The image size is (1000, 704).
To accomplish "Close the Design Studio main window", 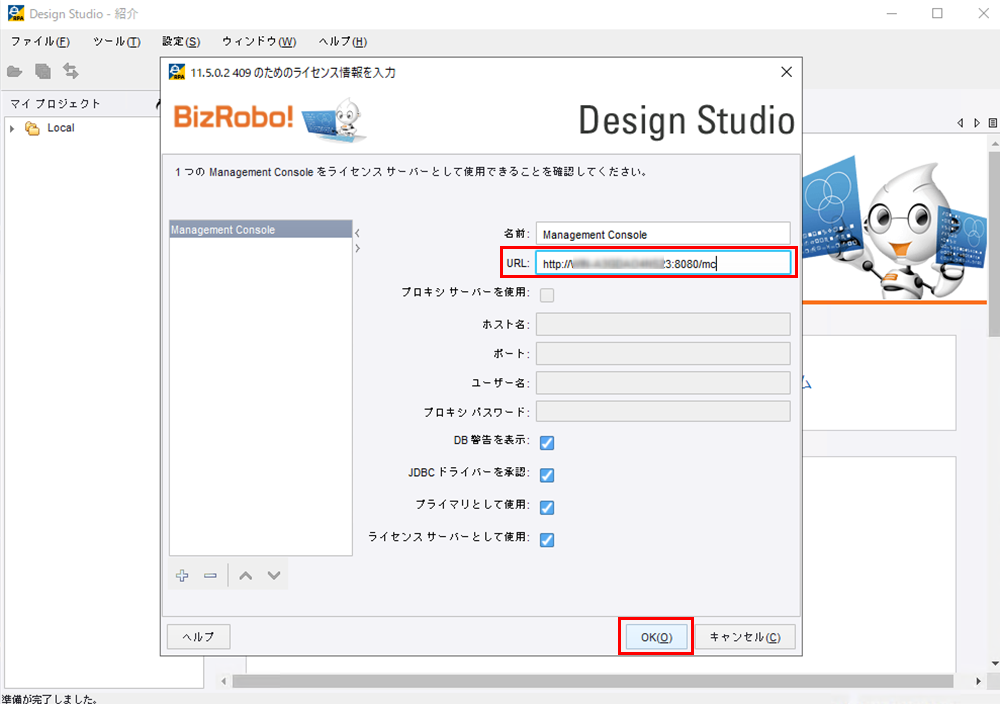I will (x=983, y=13).
